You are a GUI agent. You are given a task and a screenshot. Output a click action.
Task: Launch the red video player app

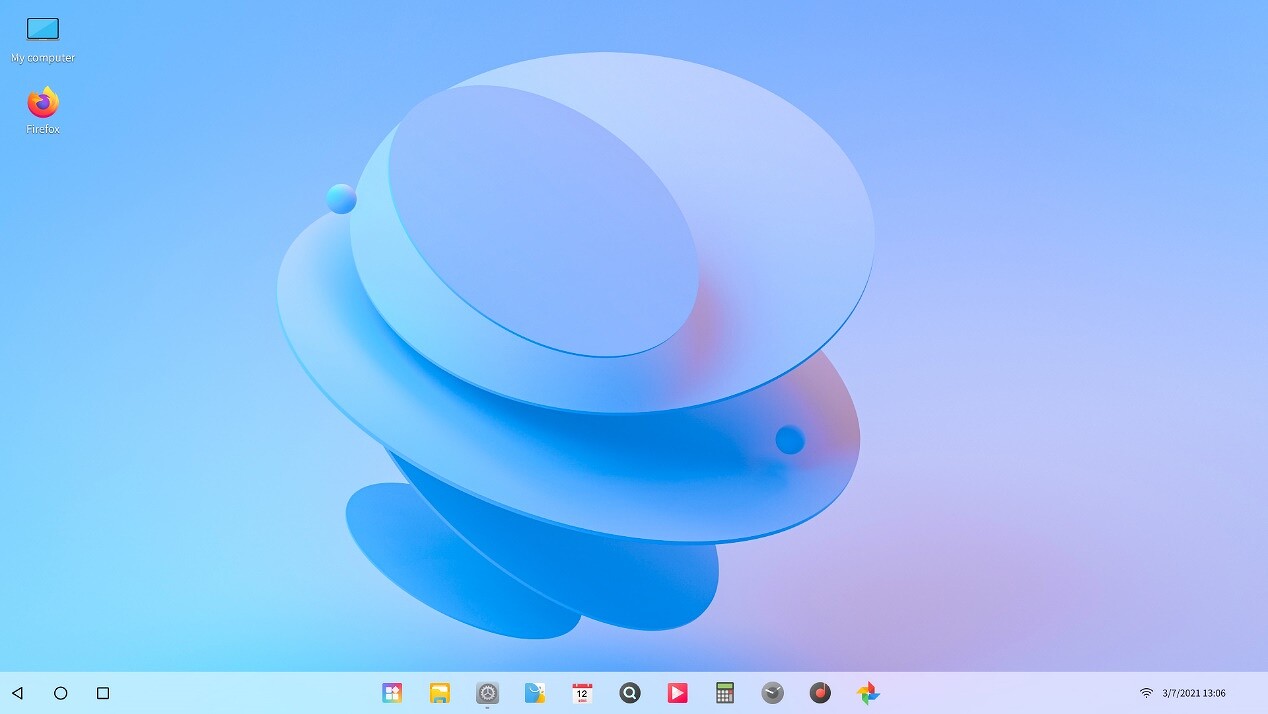click(x=677, y=693)
